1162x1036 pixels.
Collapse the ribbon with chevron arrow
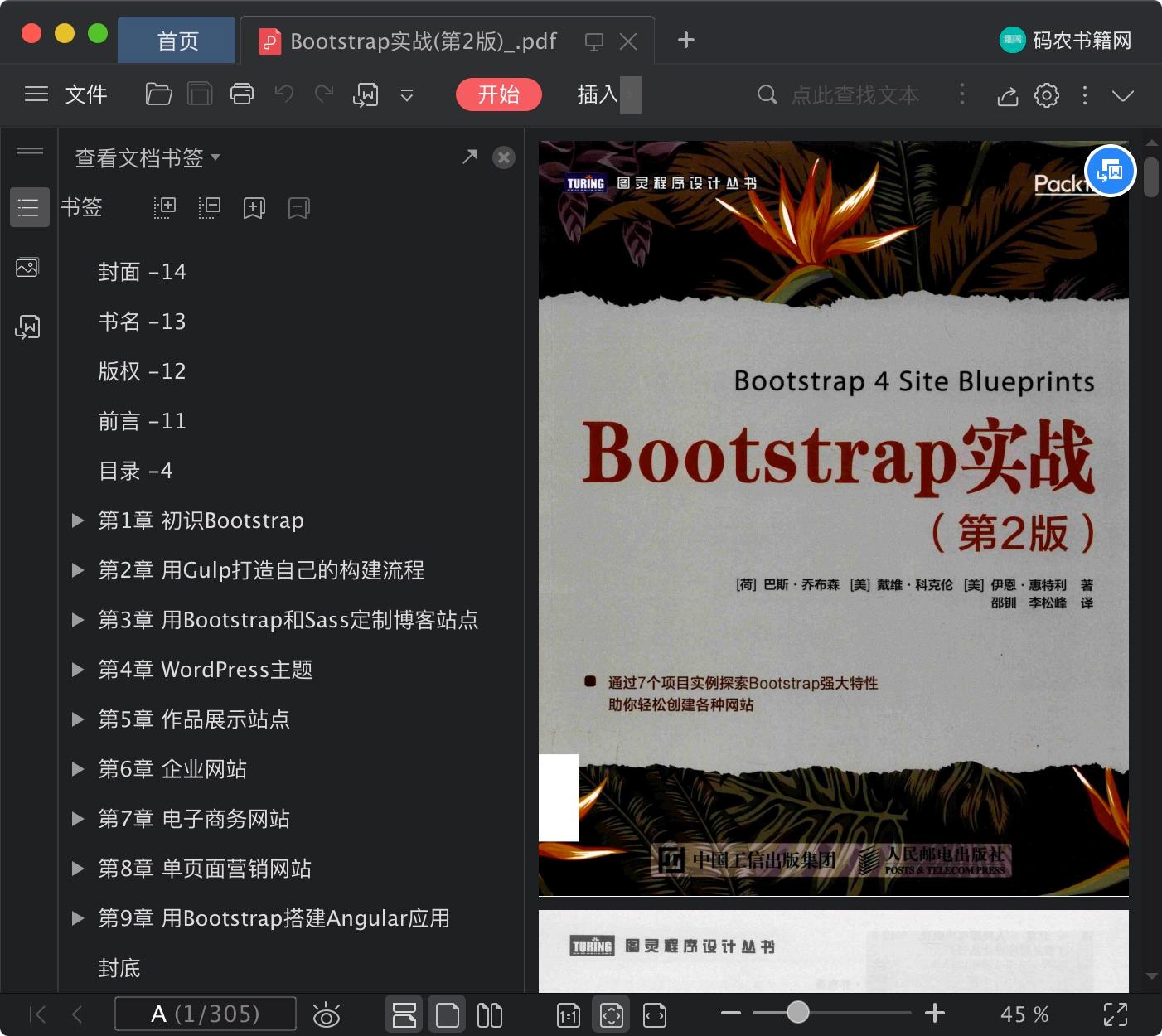1123,96
